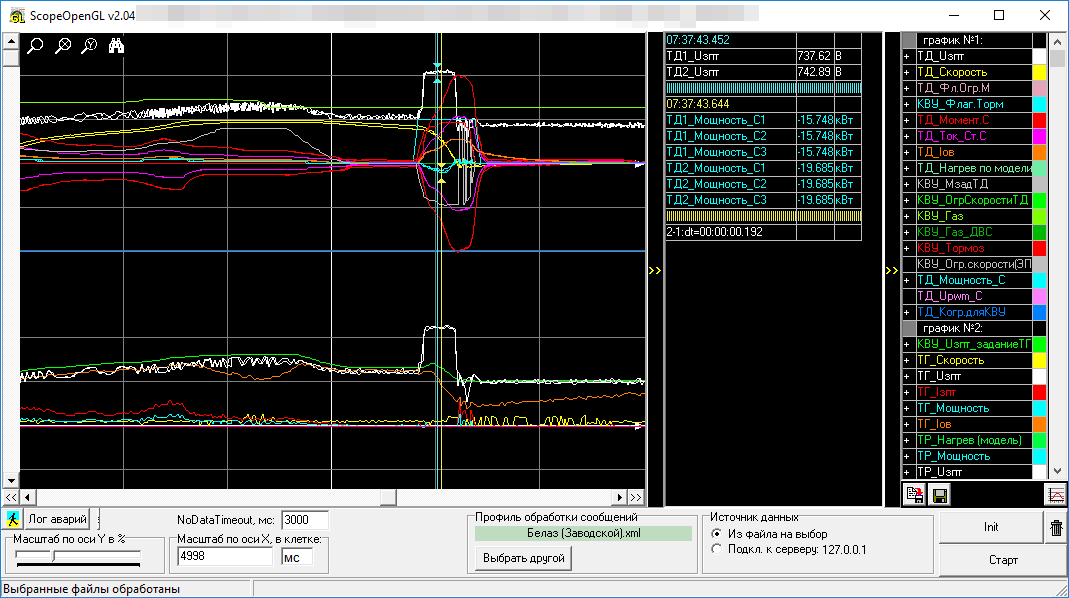This screenshot has width=1069, height=598.
Task: Click the gray box beside график №1
Action: click(x=909, y=40)
